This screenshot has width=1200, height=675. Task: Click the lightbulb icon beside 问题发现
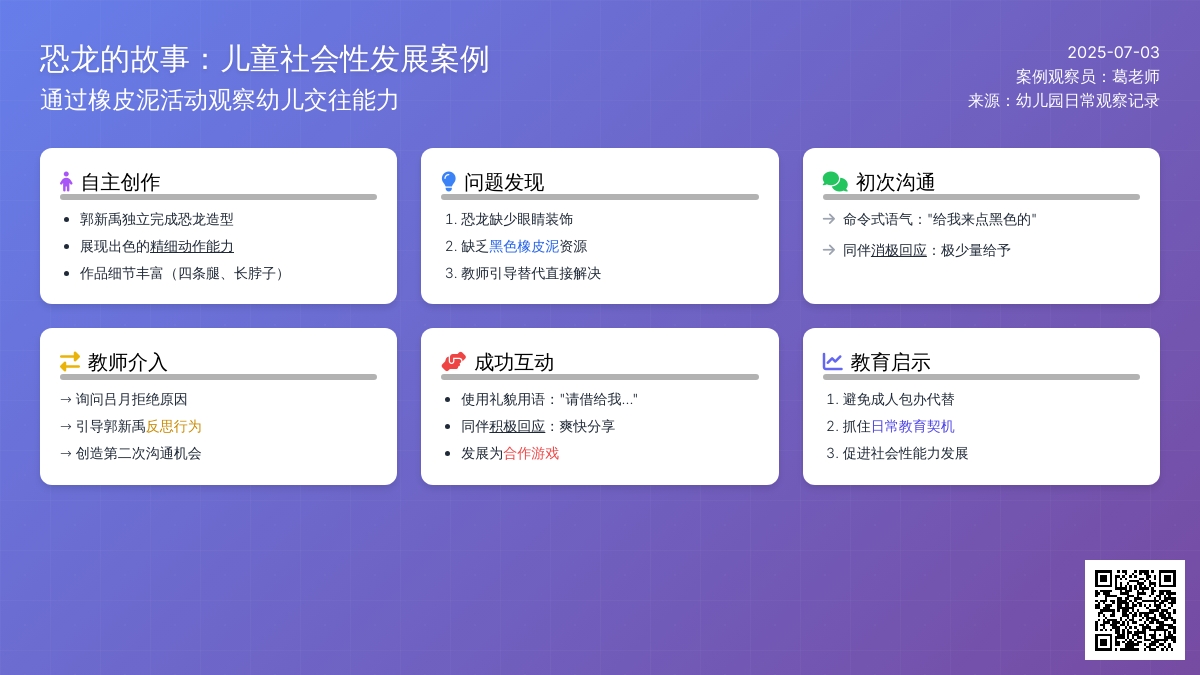click(x=449, y=182)
